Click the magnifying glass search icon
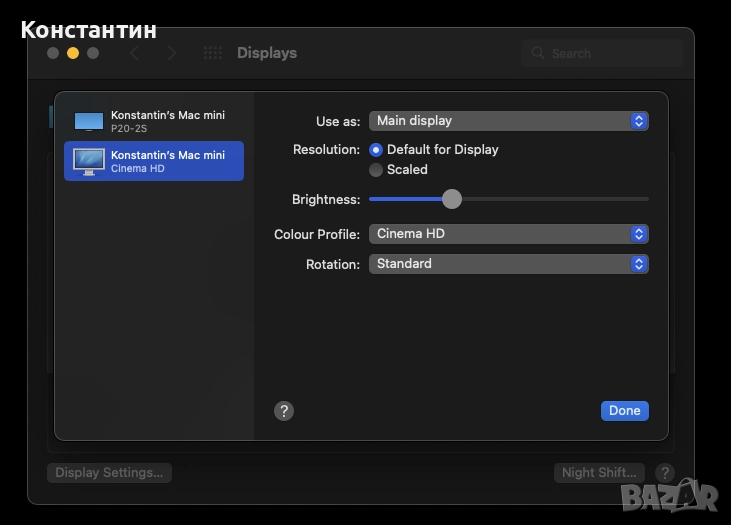The image size is (731, 525). point(538,53)
